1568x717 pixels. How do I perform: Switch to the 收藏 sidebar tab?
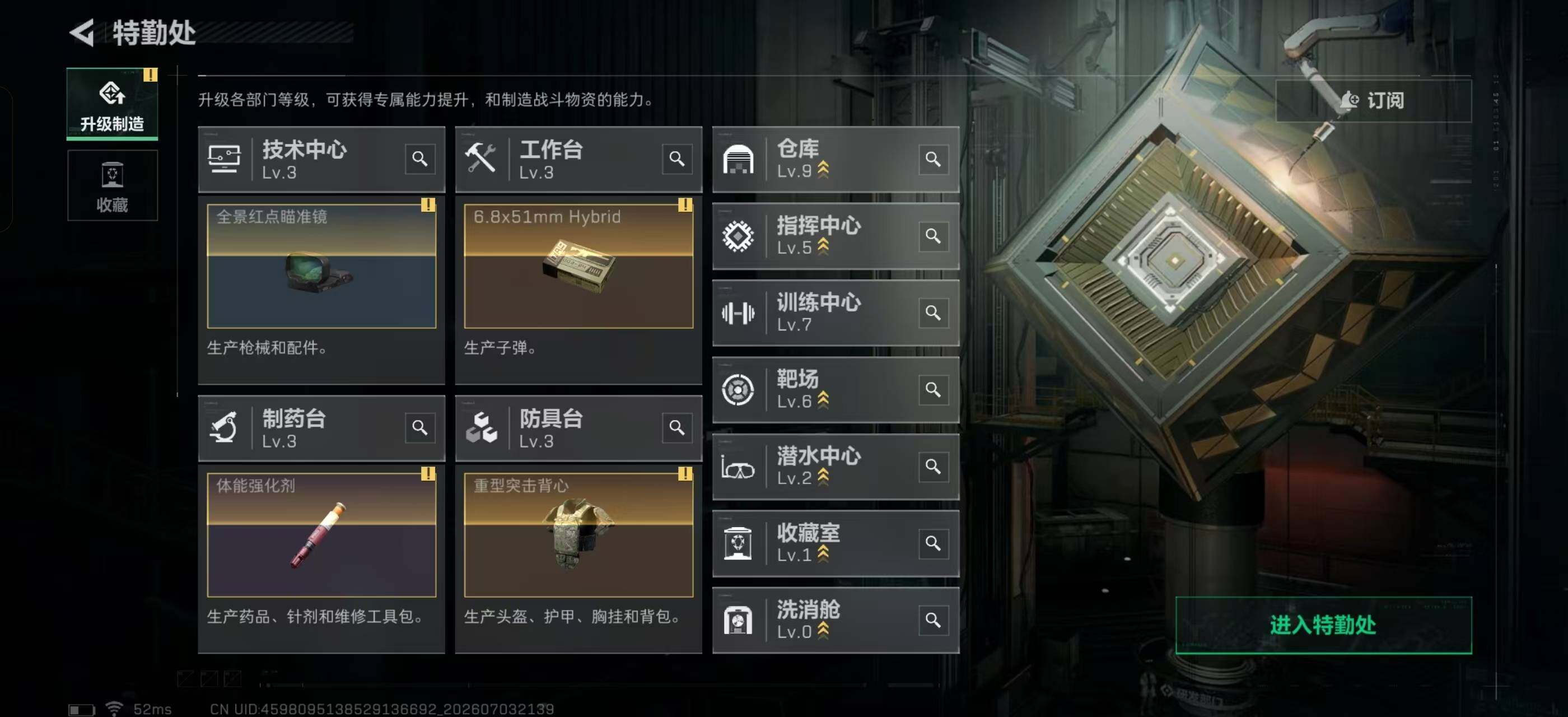click(x=112, y=185)
